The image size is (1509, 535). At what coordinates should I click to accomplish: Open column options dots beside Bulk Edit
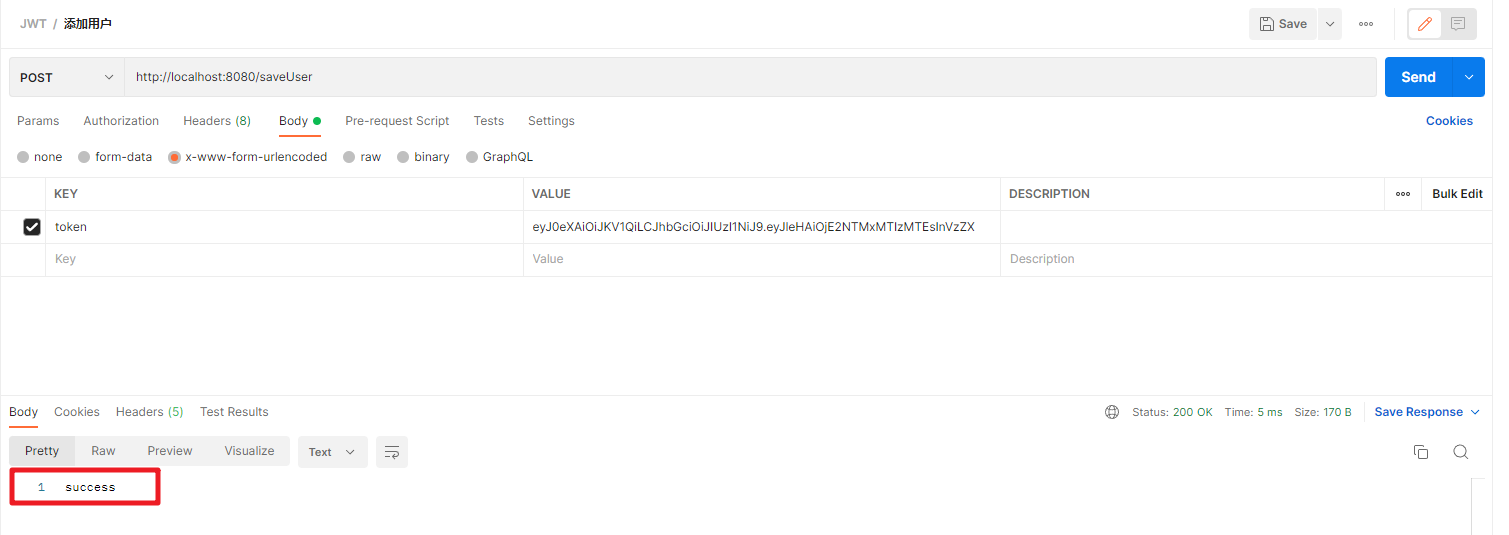(1403, 194)
